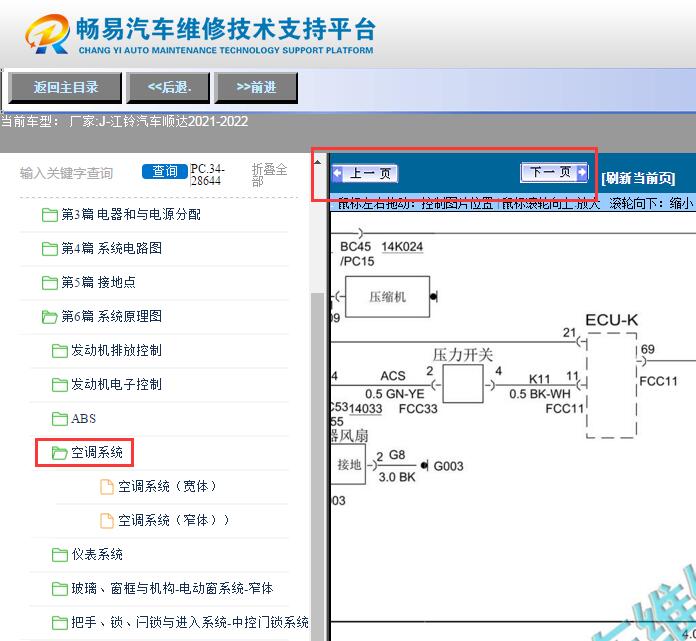Go forward with >>前进 button
This screenshot has height=641, width=696.
pos(256,87)
